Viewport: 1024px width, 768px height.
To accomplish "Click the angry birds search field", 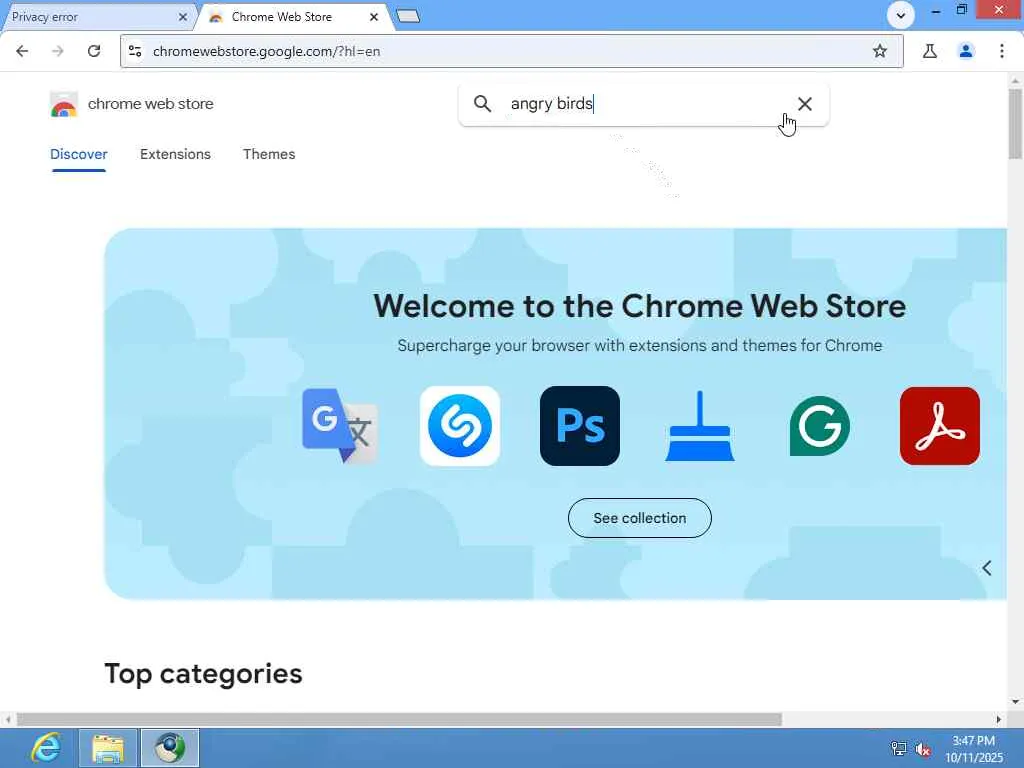I will (643, 103).
